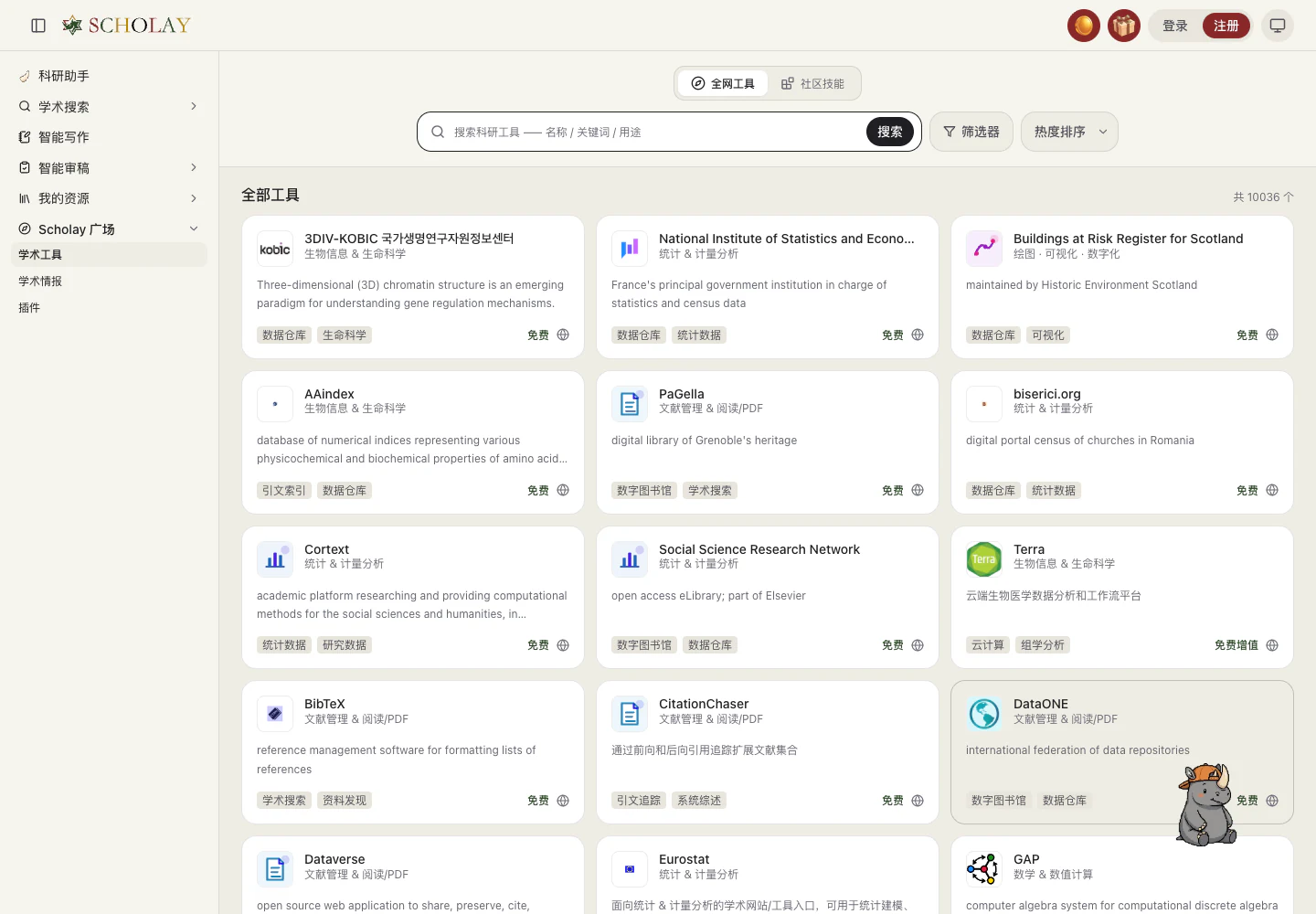Open website globe icon on AAindex card
The height and width of the screenshot is (914, 1316).
(563, 490)
